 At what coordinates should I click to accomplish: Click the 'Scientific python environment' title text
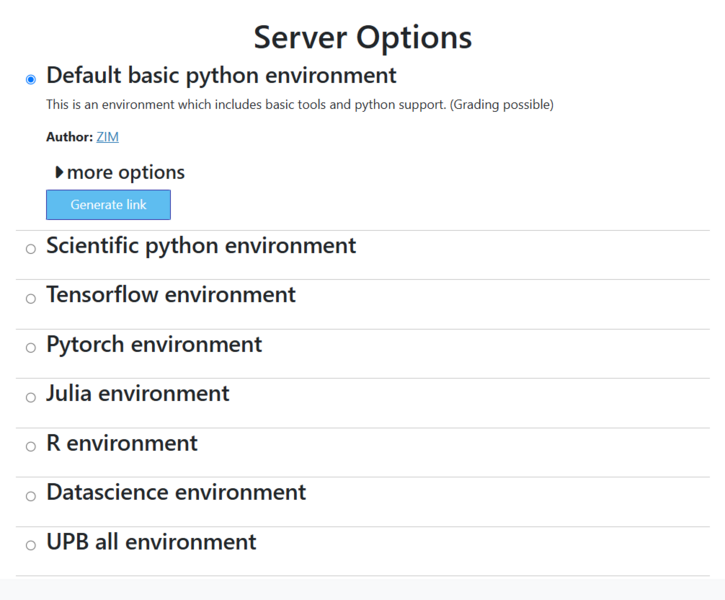click(201, 245)
